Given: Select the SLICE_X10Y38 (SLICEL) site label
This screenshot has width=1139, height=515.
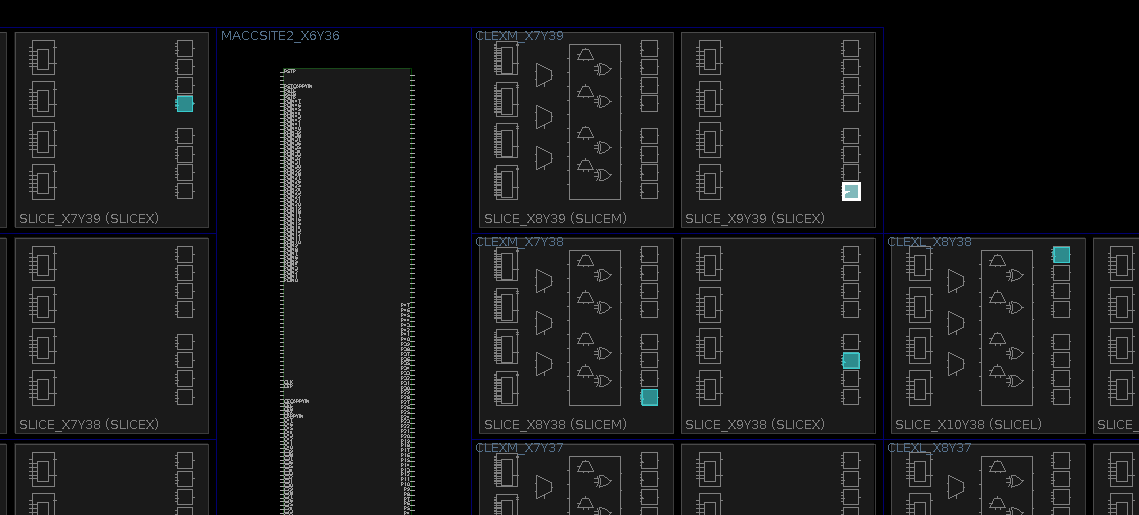Looking at the screenshot, I should [x=968, y=424].
